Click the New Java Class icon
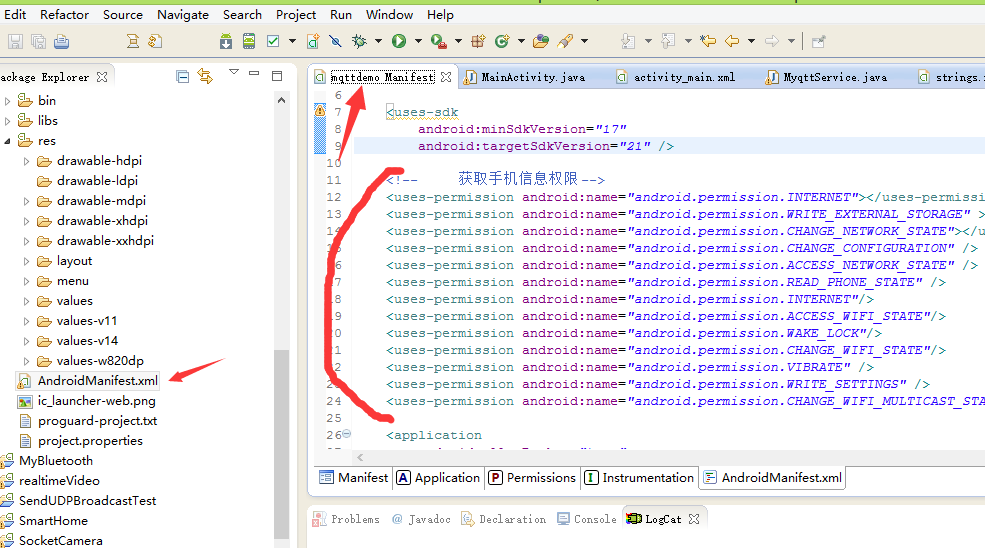The image size is (985, 548). coord(501,41)
